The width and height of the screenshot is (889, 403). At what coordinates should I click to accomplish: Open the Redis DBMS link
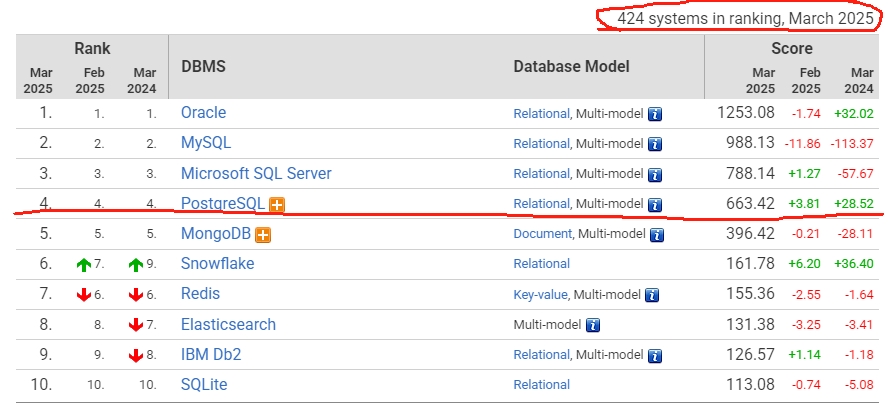point(200,294)
